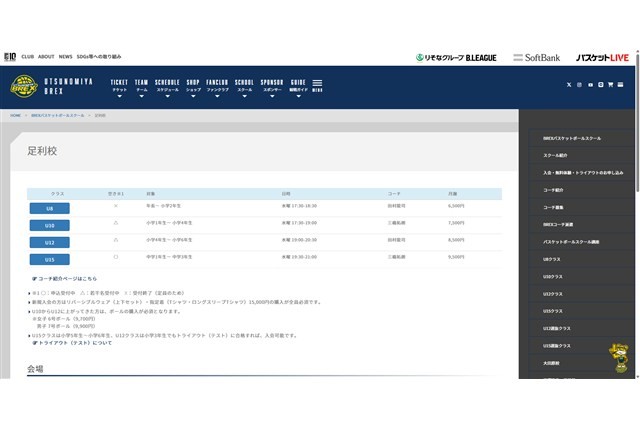Click the SoftBank sponsor logo
This screenshot has height=427, width=640.
(x=536, y=57)
